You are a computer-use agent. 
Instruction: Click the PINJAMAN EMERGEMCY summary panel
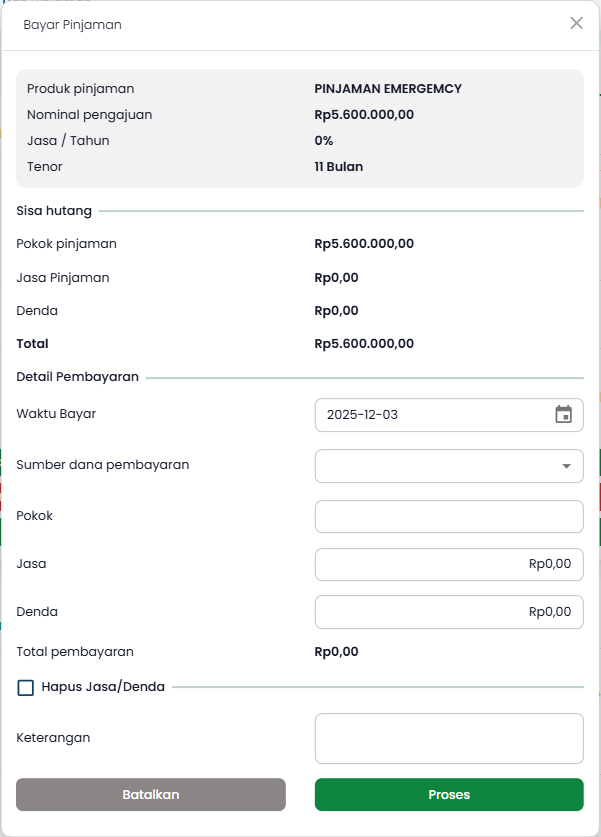tap(300, 127)
